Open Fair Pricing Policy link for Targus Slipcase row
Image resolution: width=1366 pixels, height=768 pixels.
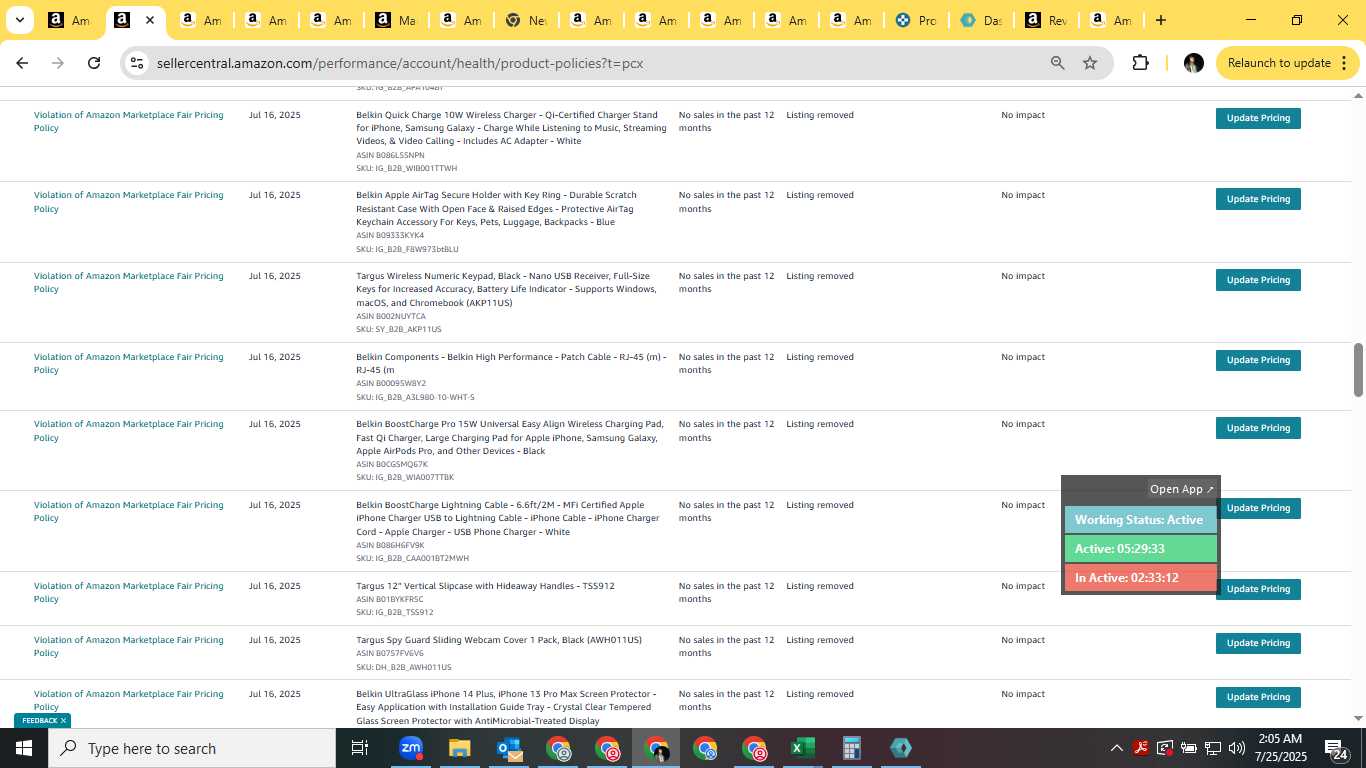(x=129, y=592)
